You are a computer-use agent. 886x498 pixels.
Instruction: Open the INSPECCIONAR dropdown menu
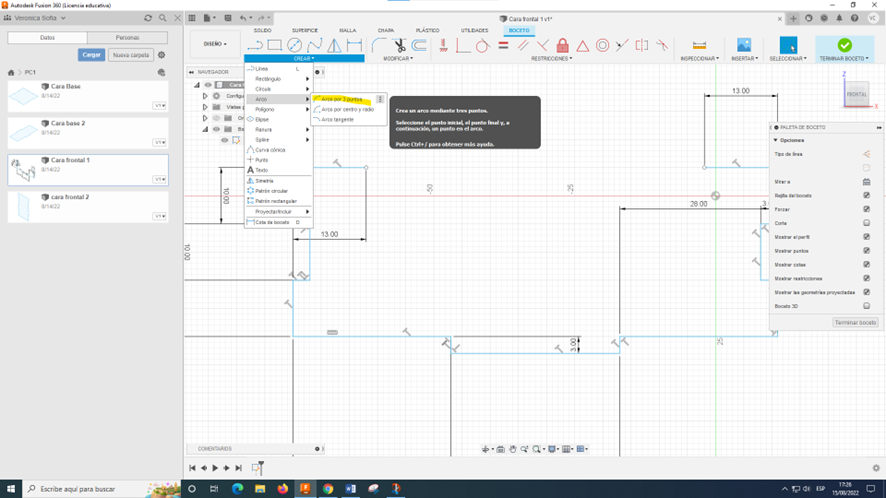pyautogui.click(x=700, y=59)
